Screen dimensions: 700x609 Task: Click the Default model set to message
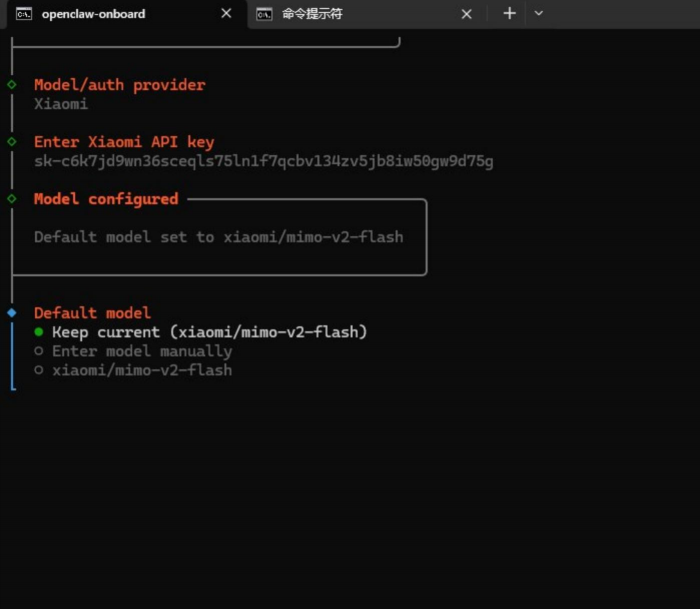[x=218, y=237]
